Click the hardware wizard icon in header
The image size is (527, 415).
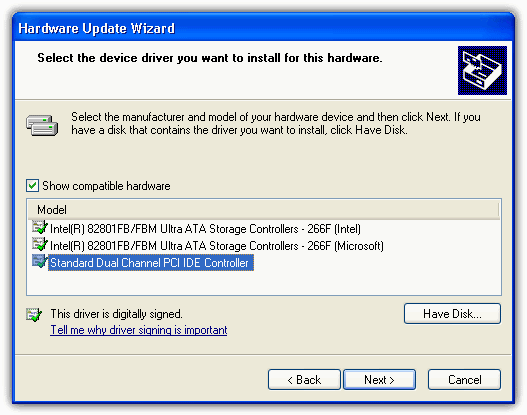pos(482,70)
